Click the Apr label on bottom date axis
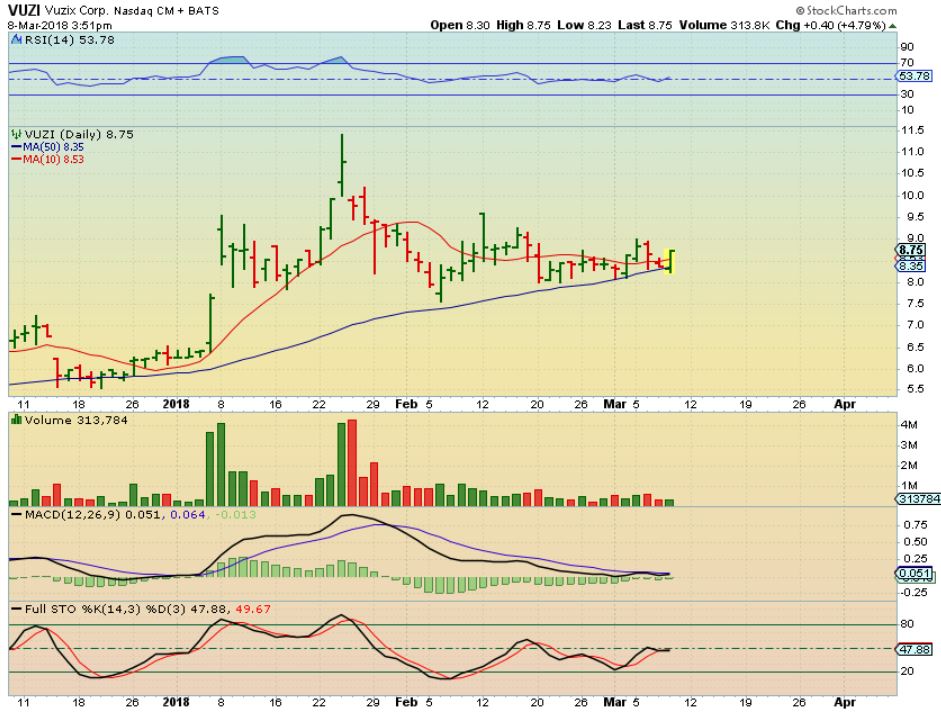The height and width of the screenshot is (717, 941). click(x=844, y=701)
